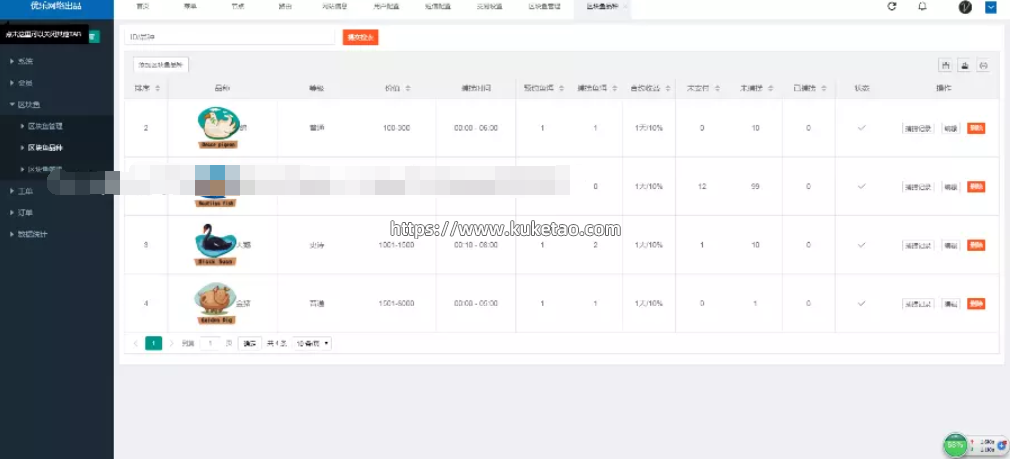Click the orange search button

point(360,37)
